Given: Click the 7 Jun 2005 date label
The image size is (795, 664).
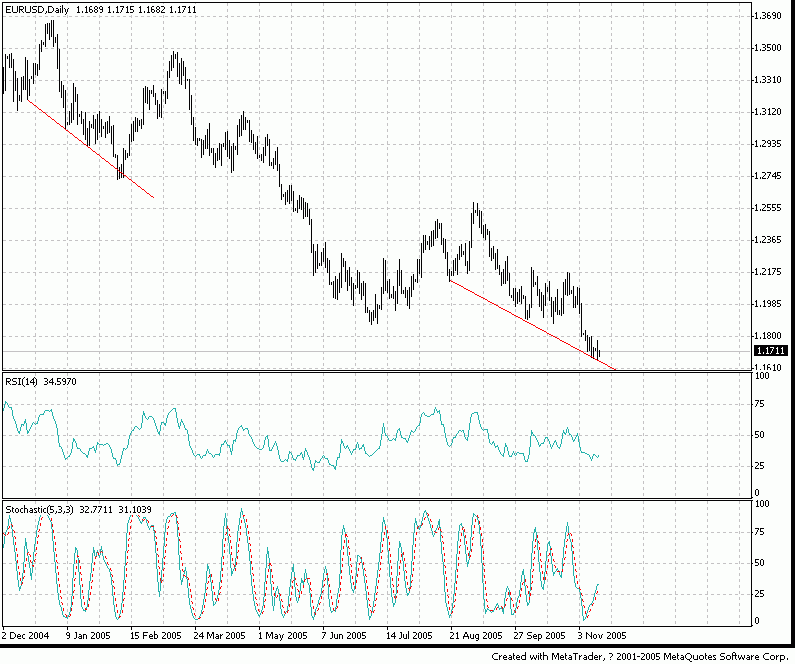Looking at the screenshot, I should point(344,636).
